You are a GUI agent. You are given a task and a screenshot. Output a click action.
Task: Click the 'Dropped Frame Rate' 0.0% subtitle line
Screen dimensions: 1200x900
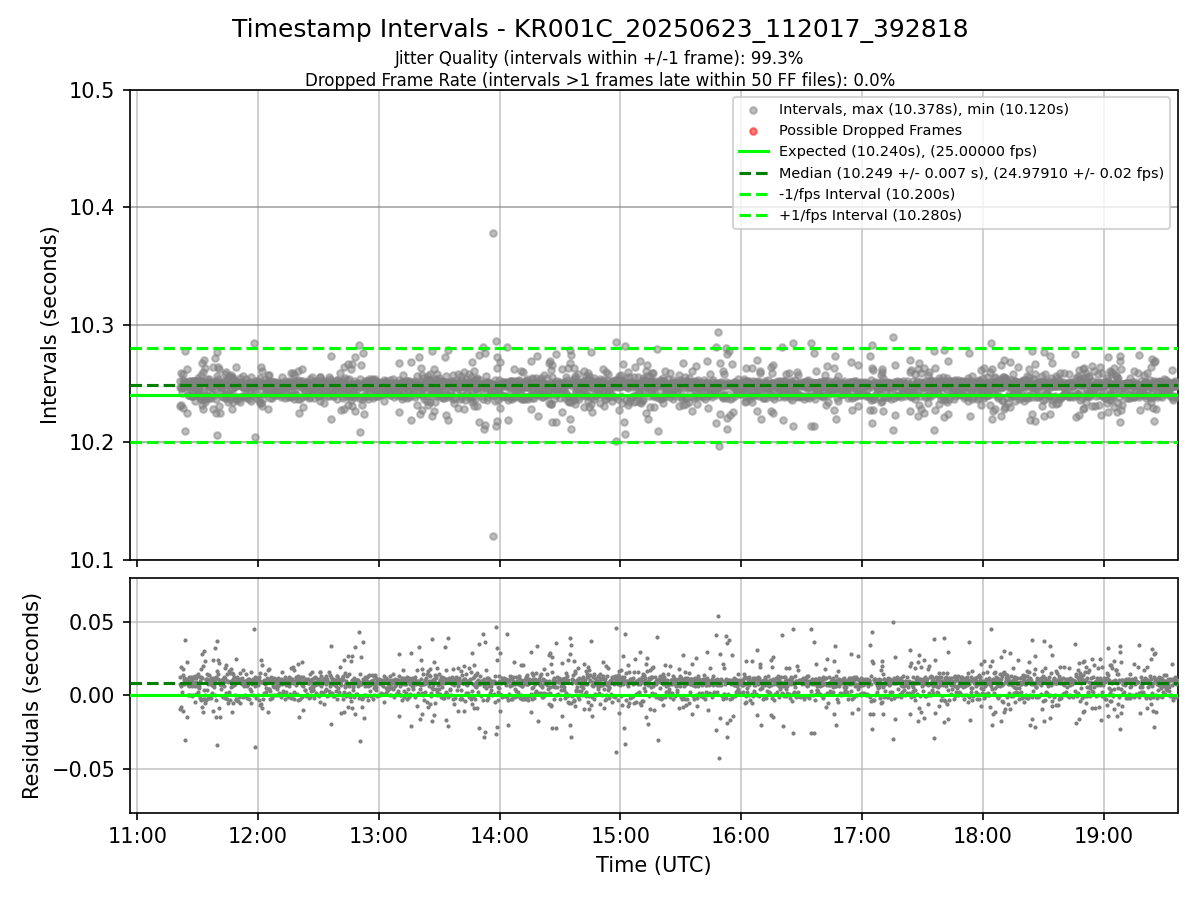[600, 79]
